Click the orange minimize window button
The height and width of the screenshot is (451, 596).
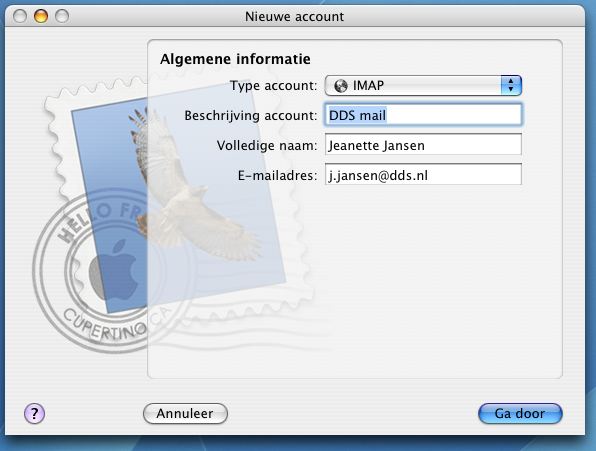tap(41, 16)
